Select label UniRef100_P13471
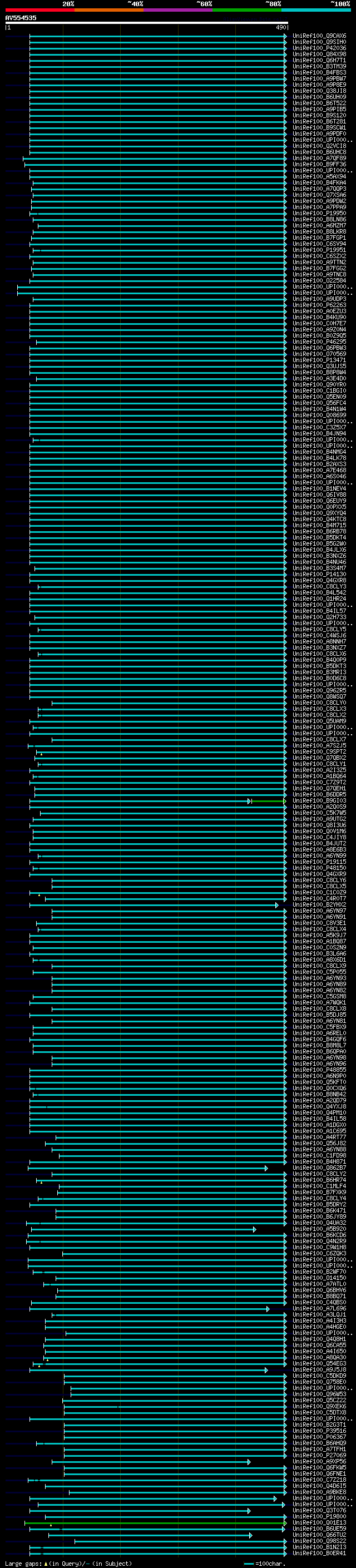The image size is (356, 1568). 319,360
